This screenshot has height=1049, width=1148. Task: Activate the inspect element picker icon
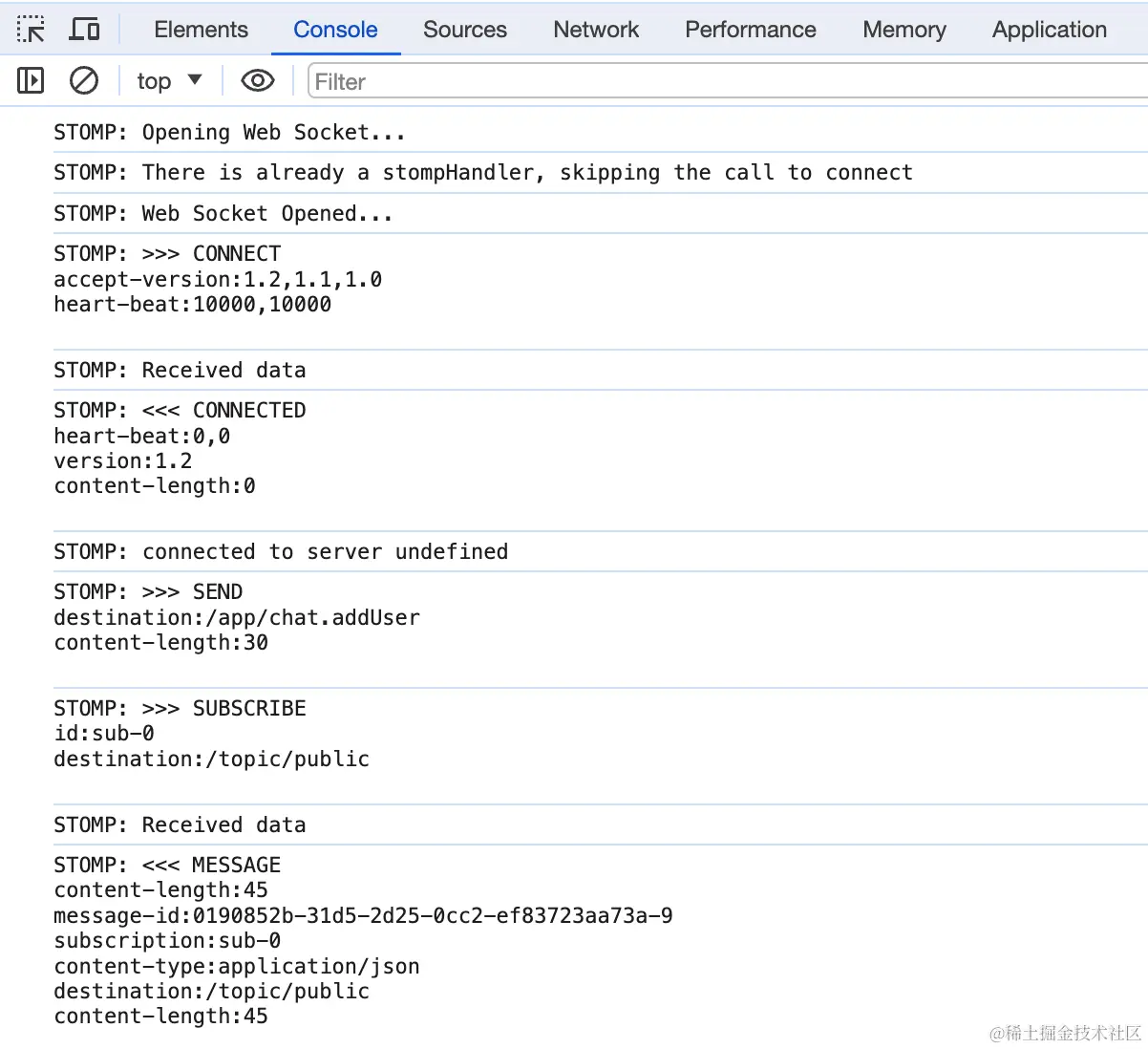pyautogui.click(x=31, y=30)
